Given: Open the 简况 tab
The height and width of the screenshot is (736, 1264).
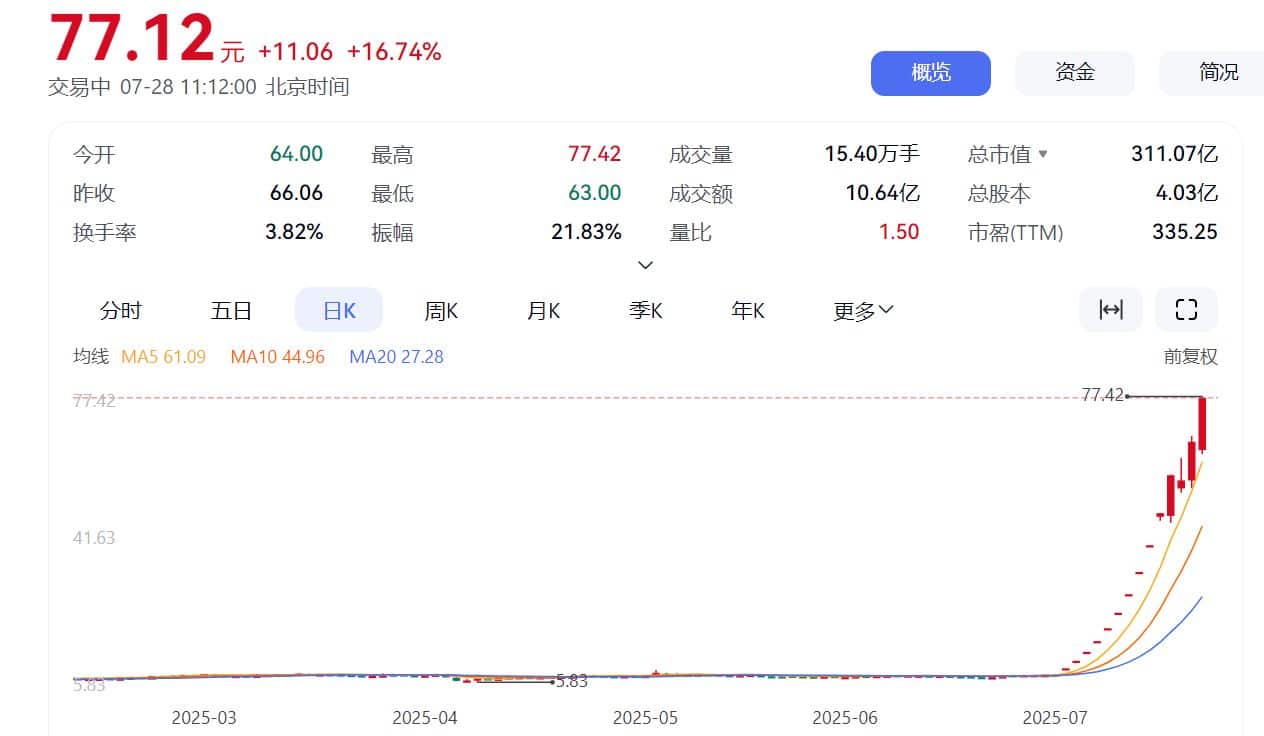Looking at the screenshot, I should [x=1218, y=73].
